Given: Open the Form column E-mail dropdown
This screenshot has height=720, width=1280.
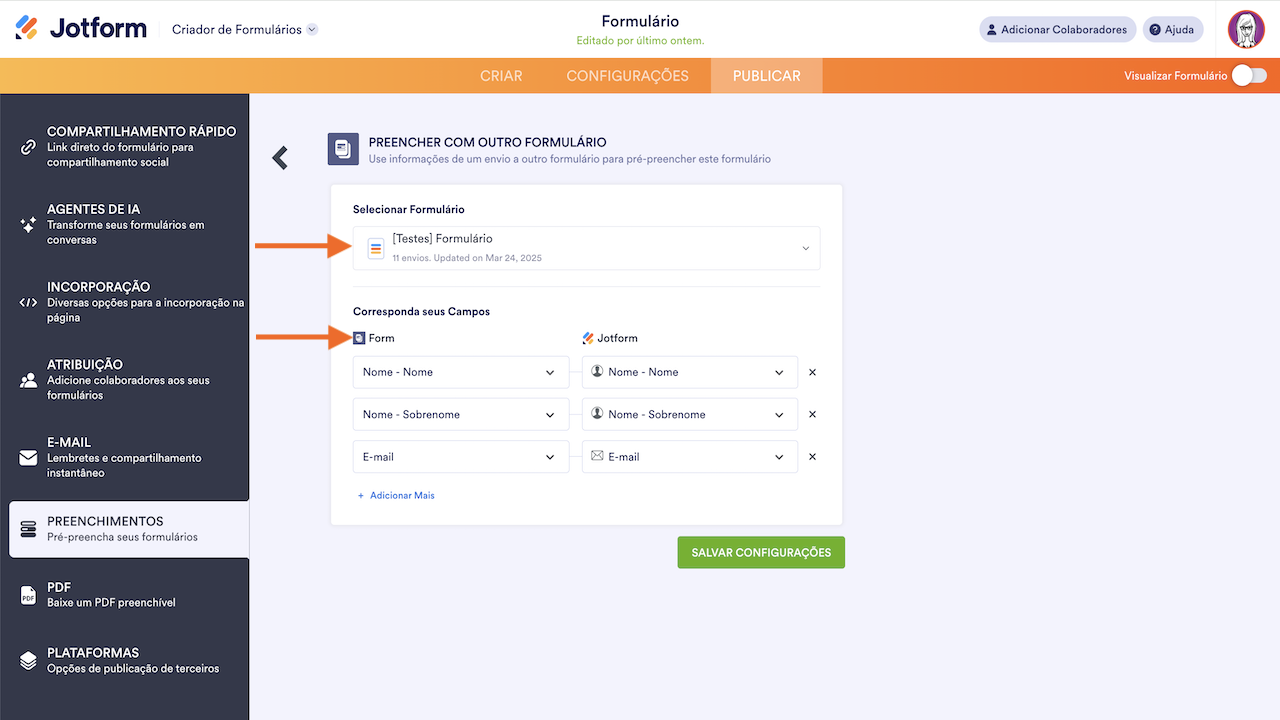Looking at the screenshot, I should (x=460, y=457).
